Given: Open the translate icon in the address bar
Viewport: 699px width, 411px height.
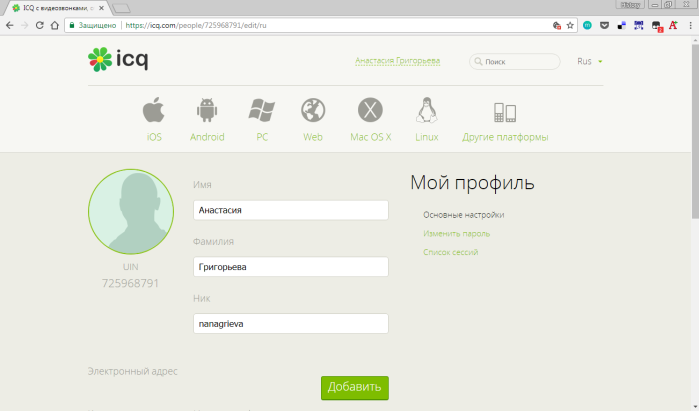Looking at the screenshot, I should coord(557,25).
